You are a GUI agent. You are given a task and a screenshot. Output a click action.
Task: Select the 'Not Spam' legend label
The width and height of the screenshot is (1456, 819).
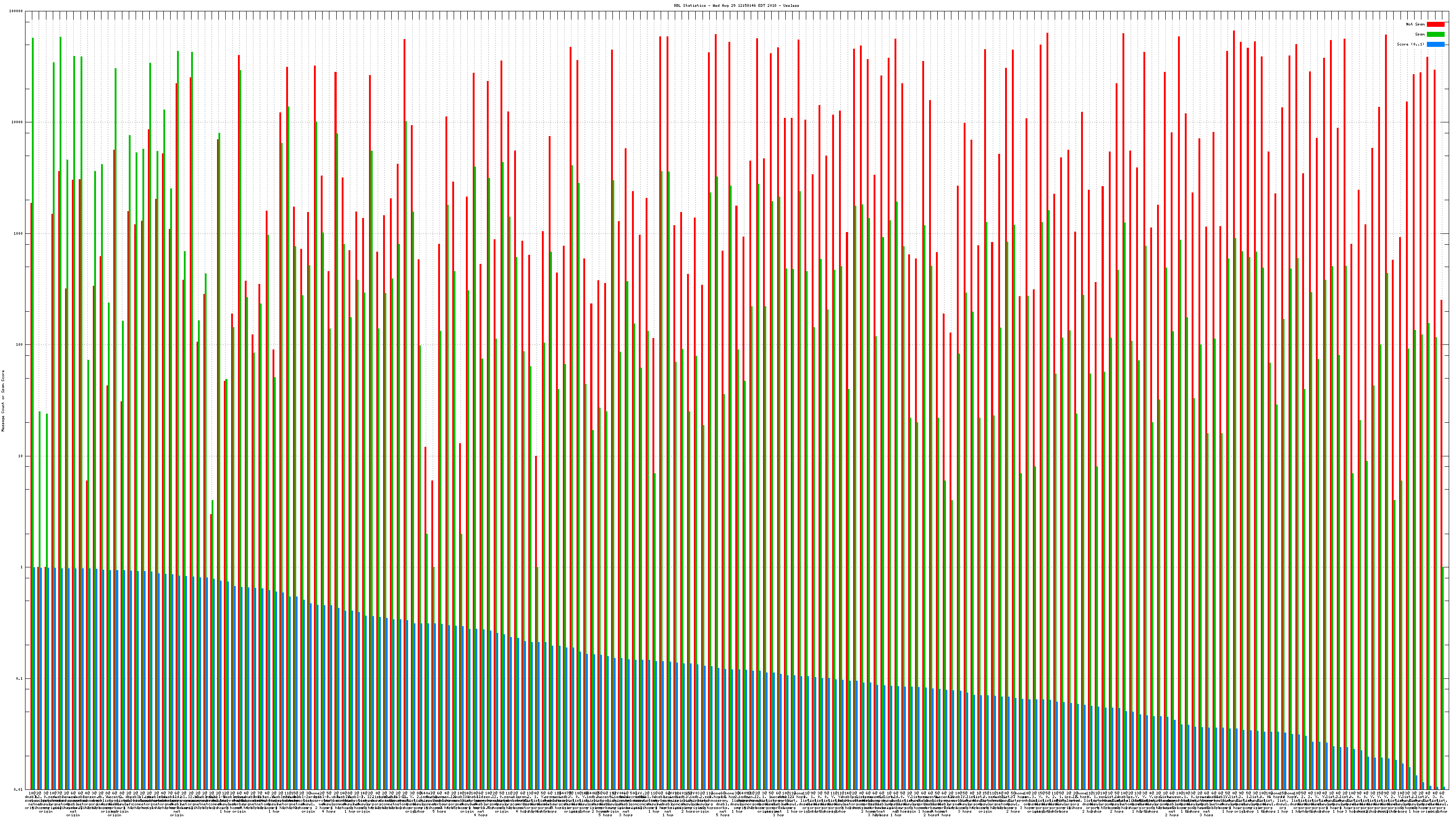[1416, 24]
